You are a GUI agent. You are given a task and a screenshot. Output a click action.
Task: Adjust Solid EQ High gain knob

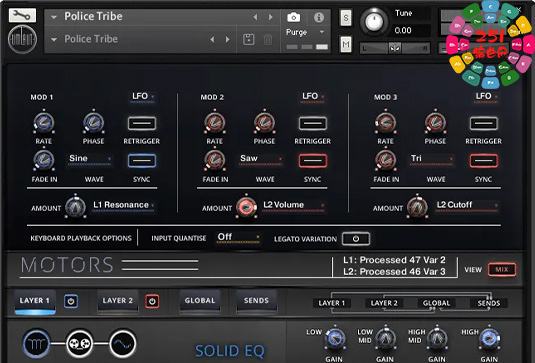489,338
